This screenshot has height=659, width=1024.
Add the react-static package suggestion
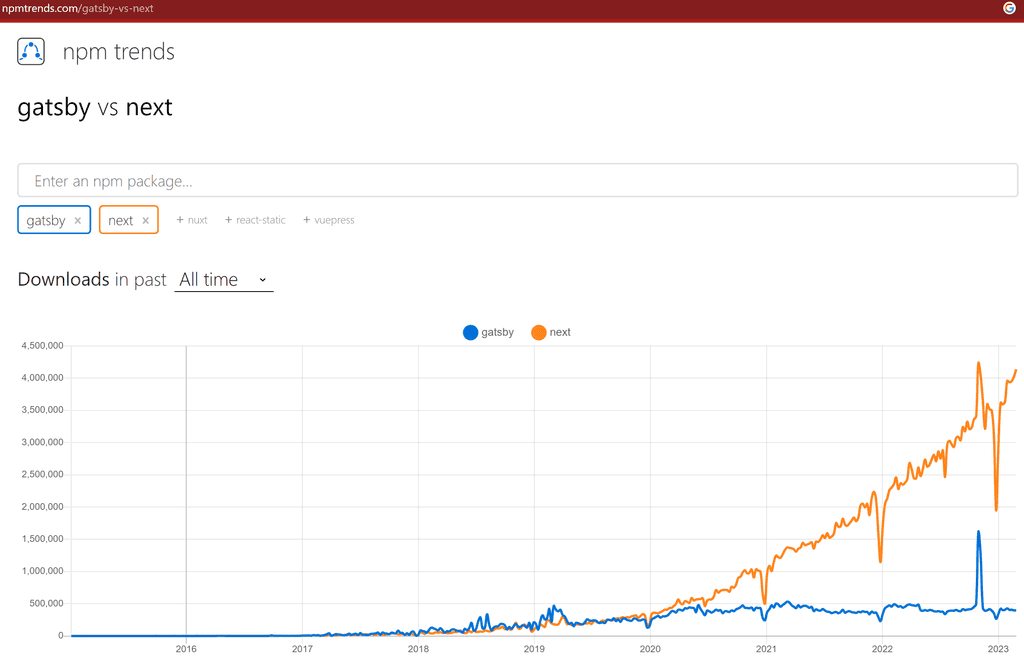point(255,220)
